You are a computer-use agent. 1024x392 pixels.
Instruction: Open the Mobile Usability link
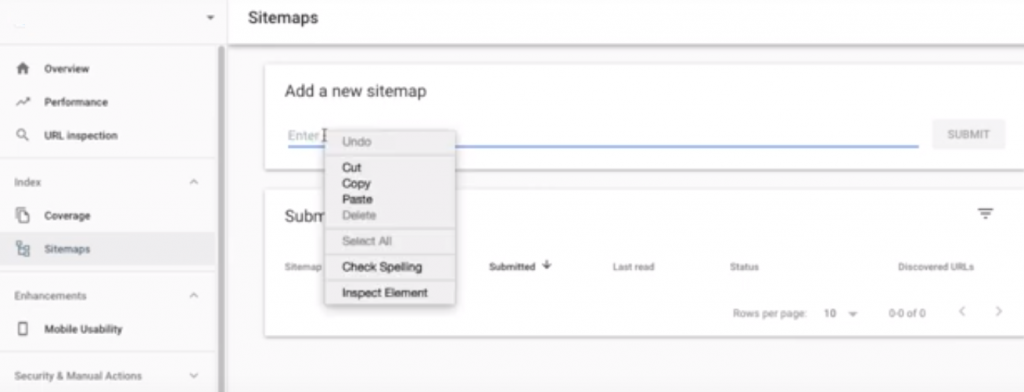point(83,329)
